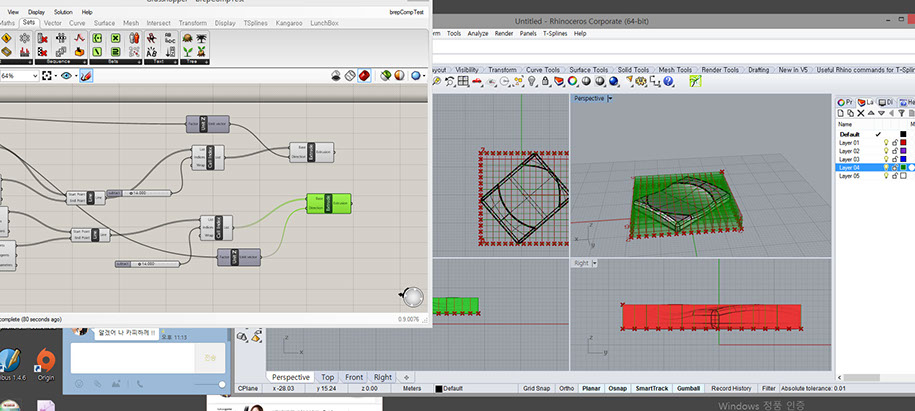
Task: Click delete layer X icon
Action: pyautogui.click(x=861, y=113)
